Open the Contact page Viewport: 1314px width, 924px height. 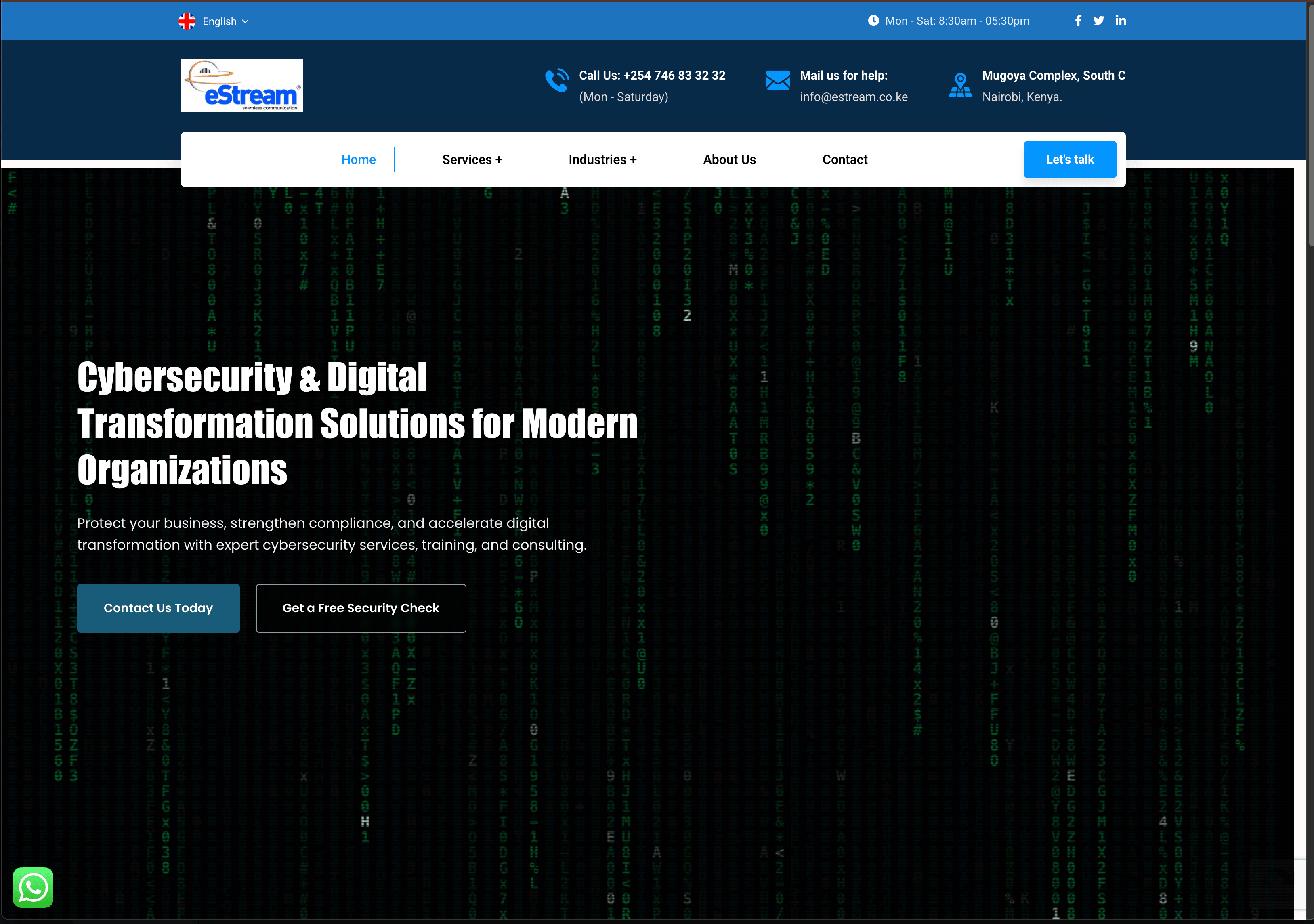tap(845, 160)
